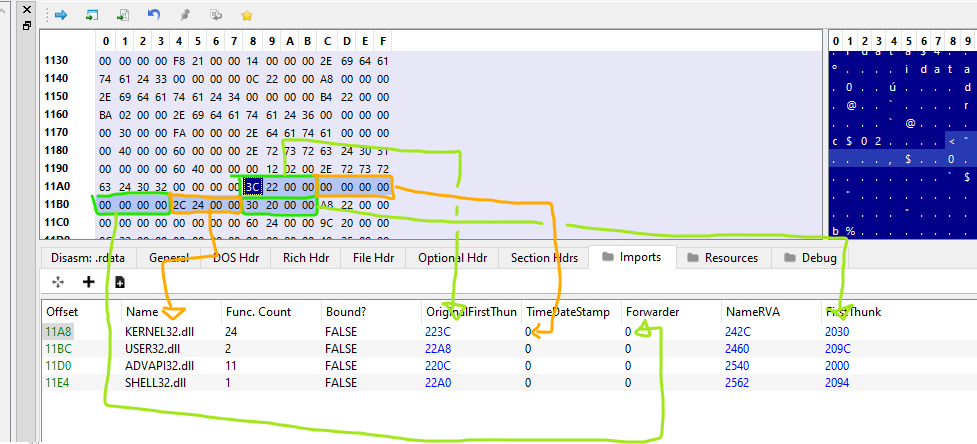Click offset 11D0 in imports table
The image size is (977, 444).
59,366
